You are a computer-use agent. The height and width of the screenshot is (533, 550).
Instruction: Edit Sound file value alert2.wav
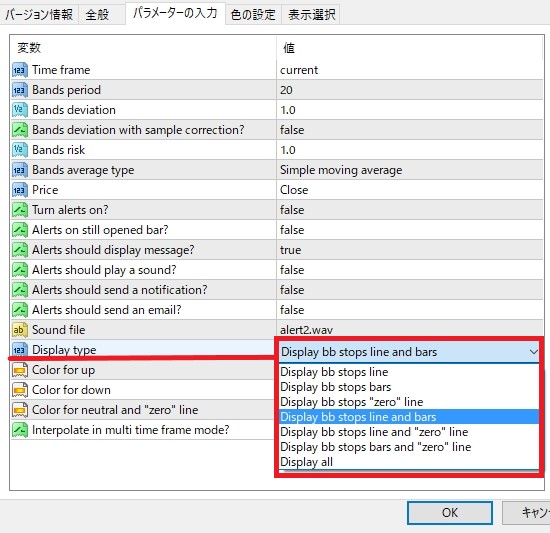tap(410, 329)
